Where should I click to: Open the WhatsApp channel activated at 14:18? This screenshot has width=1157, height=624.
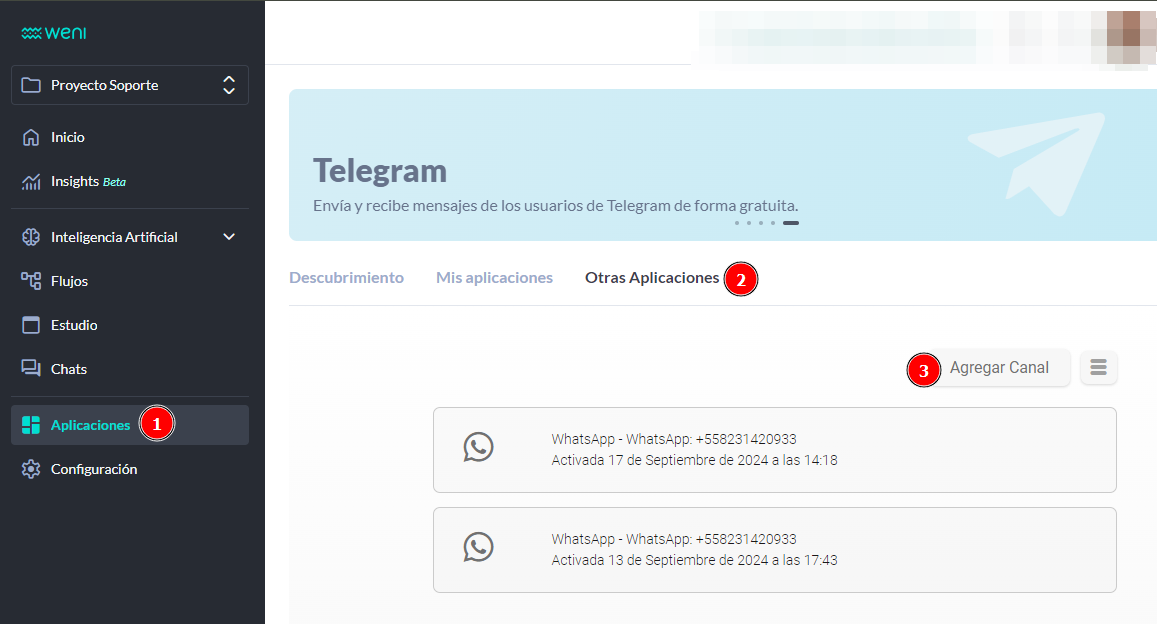[775, 450]
